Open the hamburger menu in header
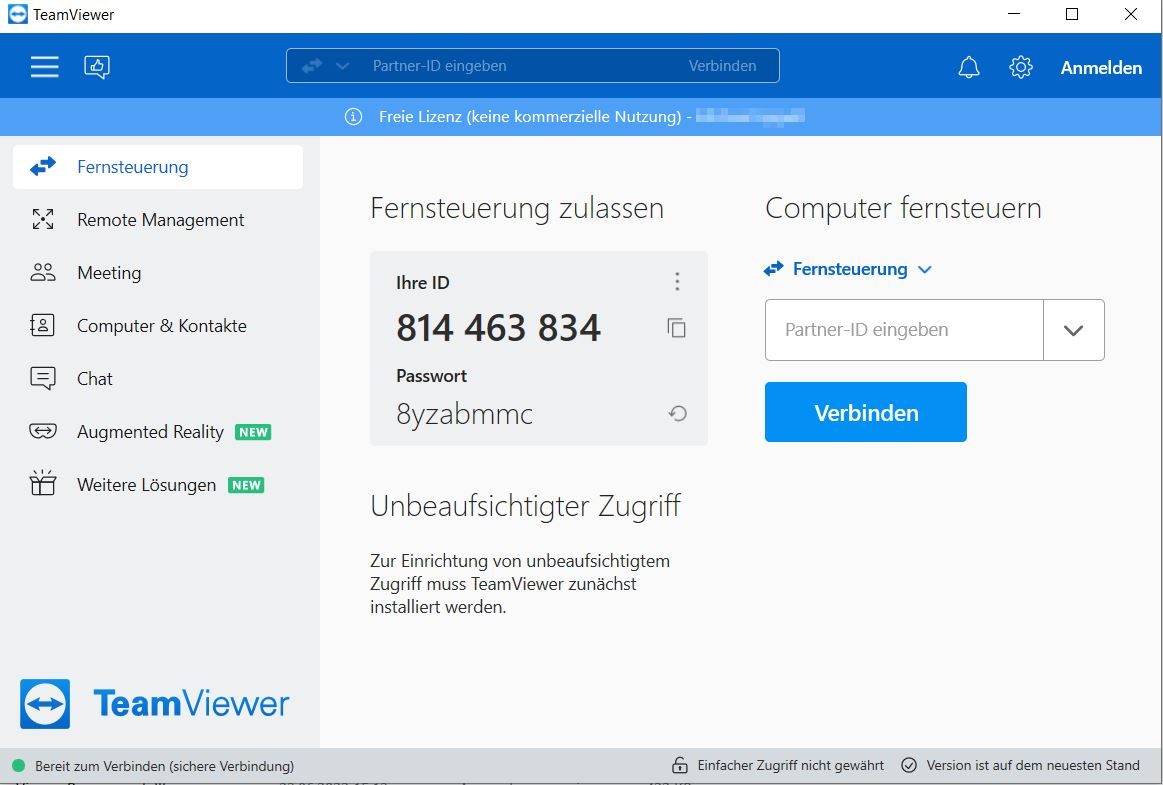Screen dimensions: 1163x785 44,67
